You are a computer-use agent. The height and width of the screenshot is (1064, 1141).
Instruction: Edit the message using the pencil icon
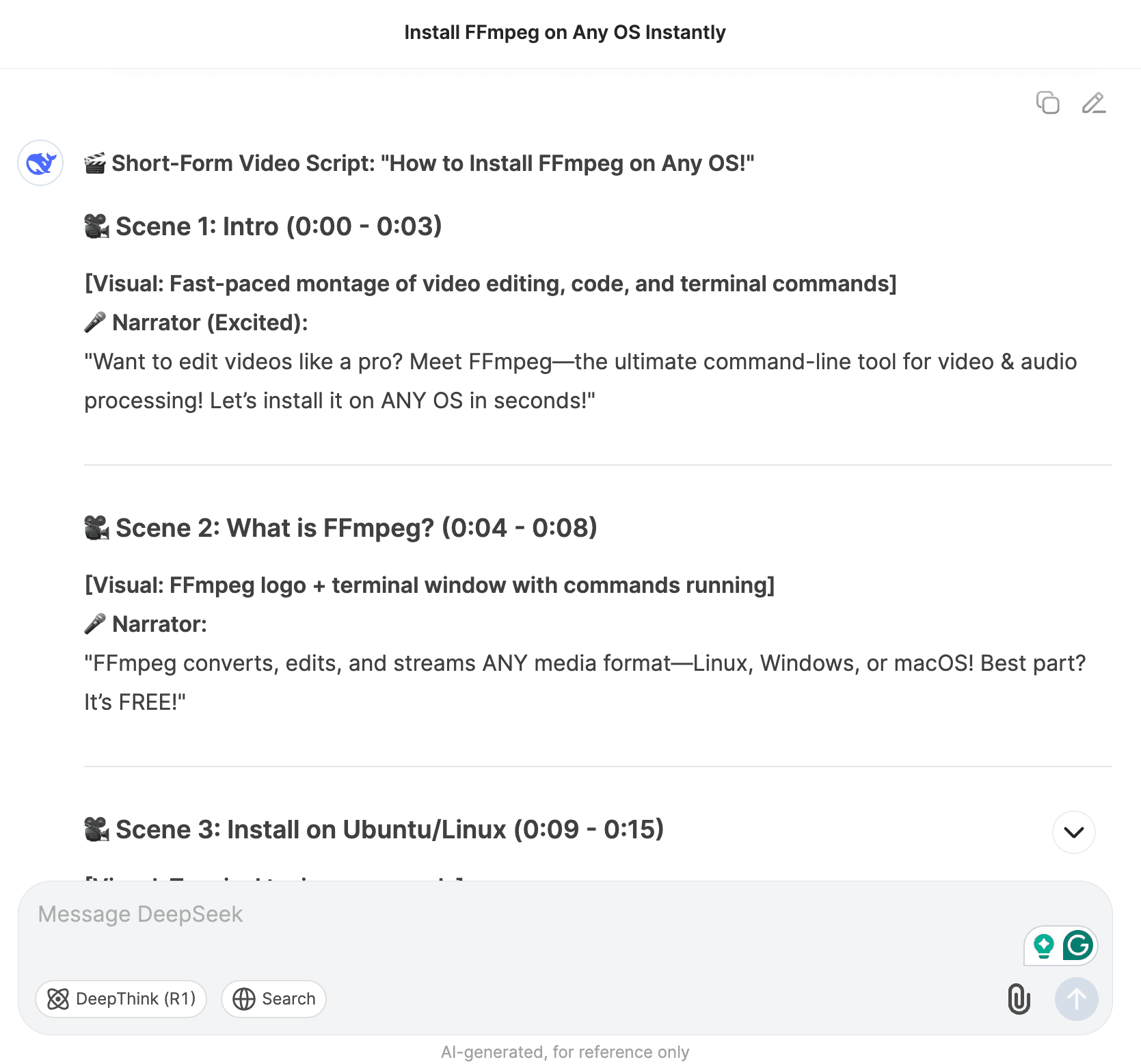point(1094,103)
